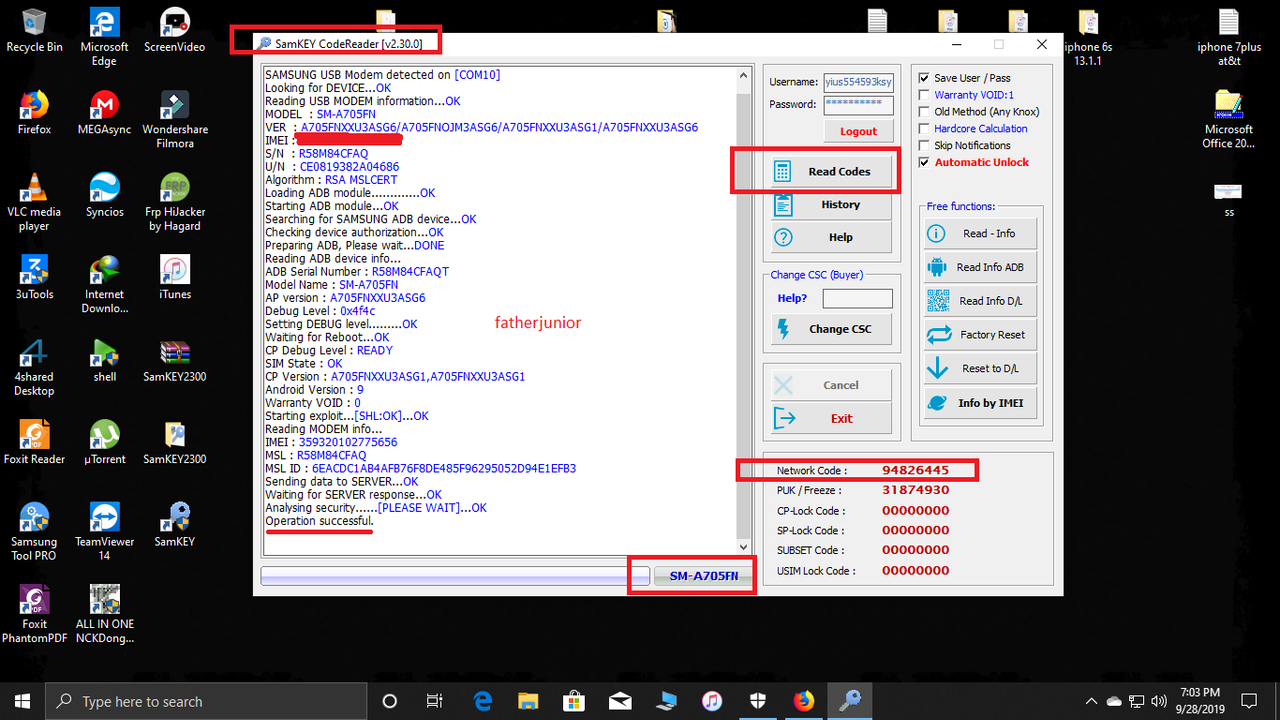Open Task View from the taskbar
The width and height of the screenshot is (1280, 720).
[435, 701]
